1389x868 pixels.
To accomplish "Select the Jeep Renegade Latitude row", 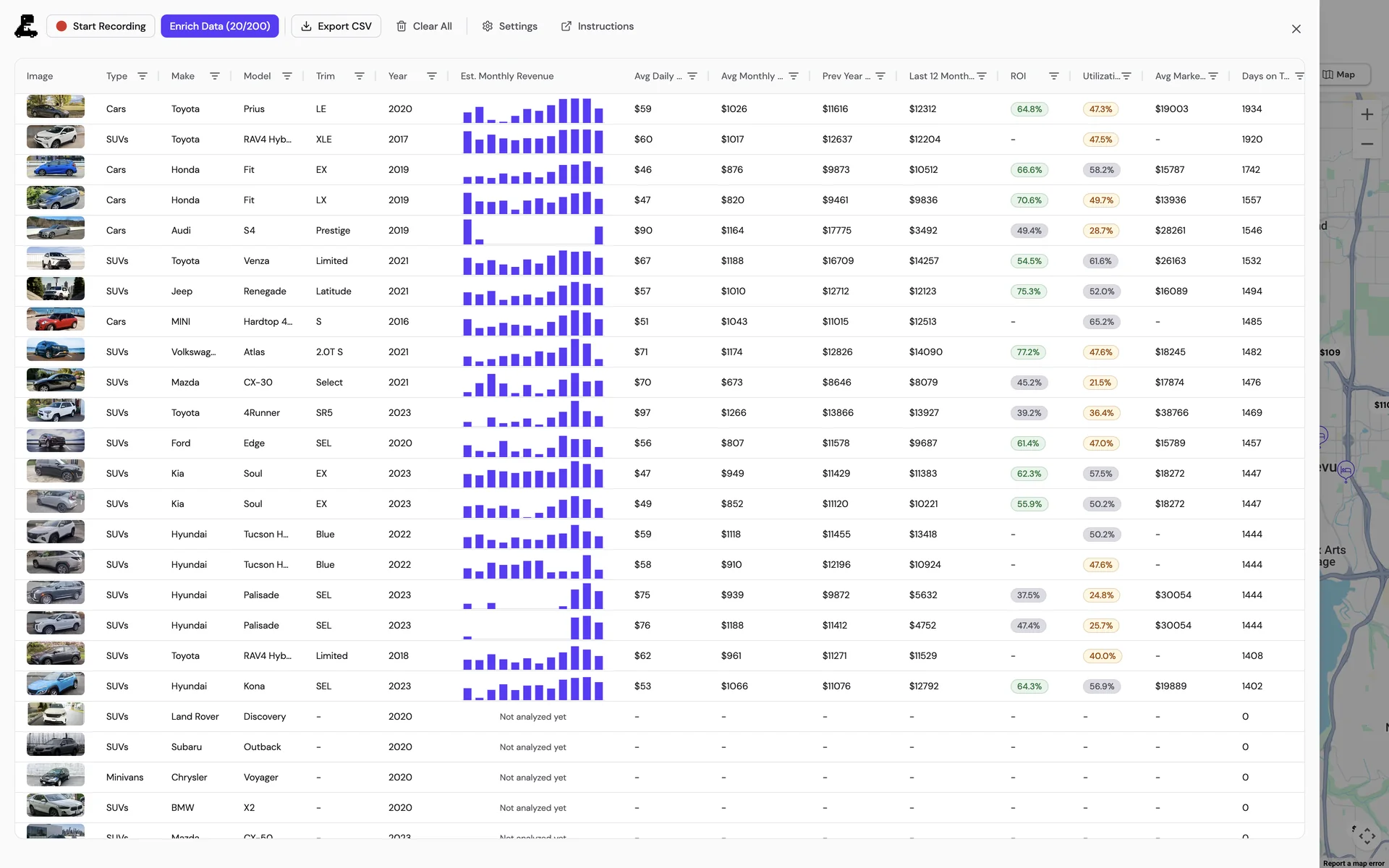I will (660, 292).
